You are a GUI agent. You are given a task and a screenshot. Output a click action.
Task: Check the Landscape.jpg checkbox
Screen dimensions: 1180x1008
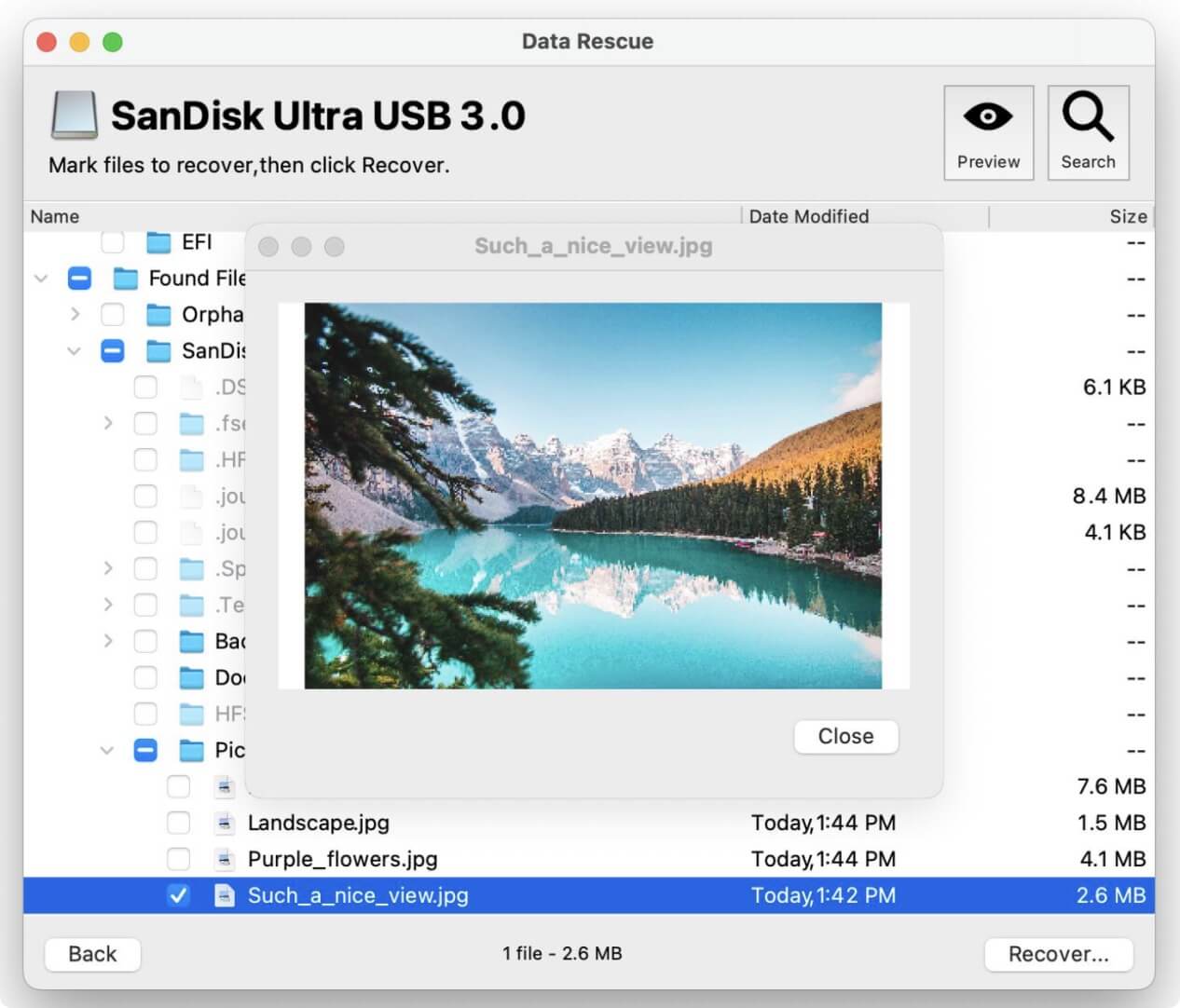pos(178,823)
